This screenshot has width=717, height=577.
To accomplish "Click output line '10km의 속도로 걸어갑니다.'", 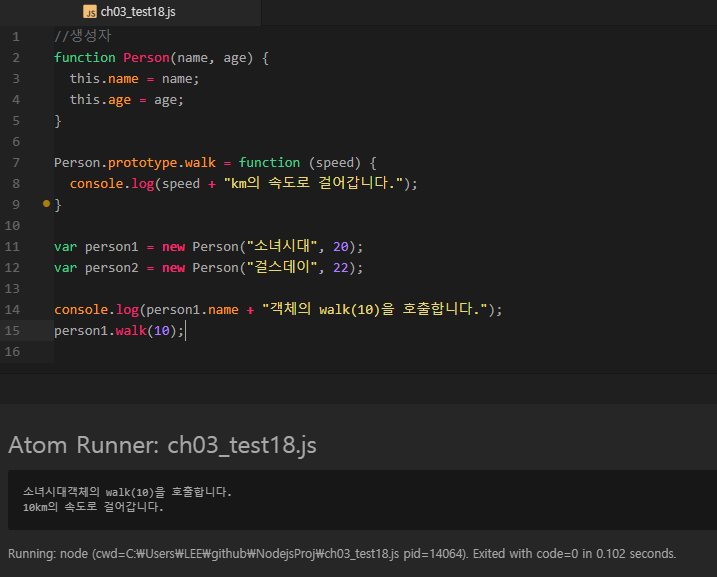I will [93, 507].
